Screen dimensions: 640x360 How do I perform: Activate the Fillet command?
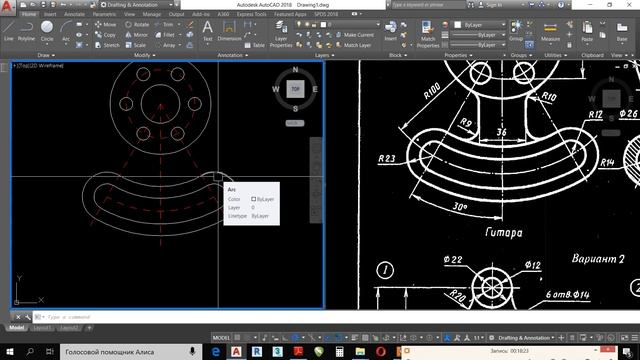(165, 35)
